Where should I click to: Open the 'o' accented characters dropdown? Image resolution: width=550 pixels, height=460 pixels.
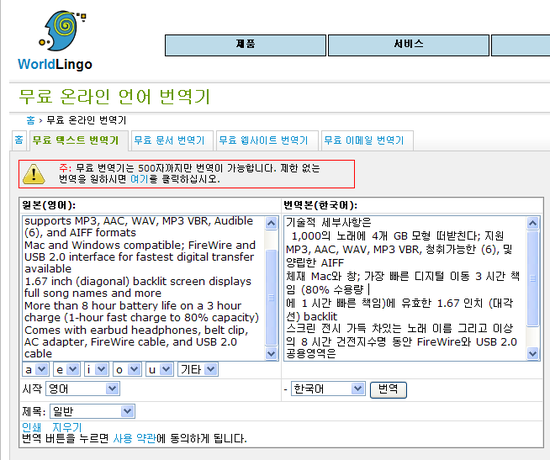tap(127, 369)
